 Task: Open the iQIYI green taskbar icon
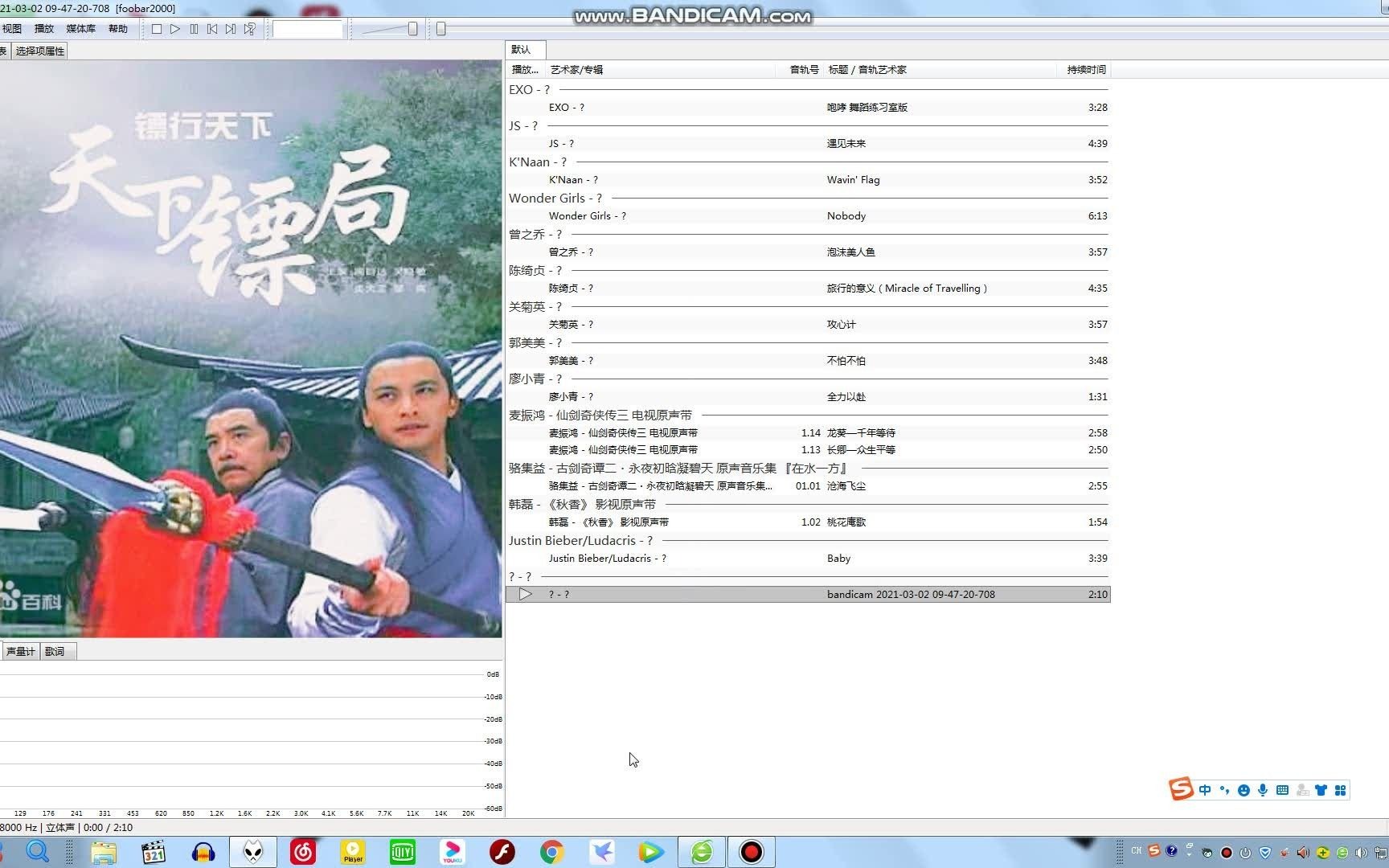tap(403, 852)
